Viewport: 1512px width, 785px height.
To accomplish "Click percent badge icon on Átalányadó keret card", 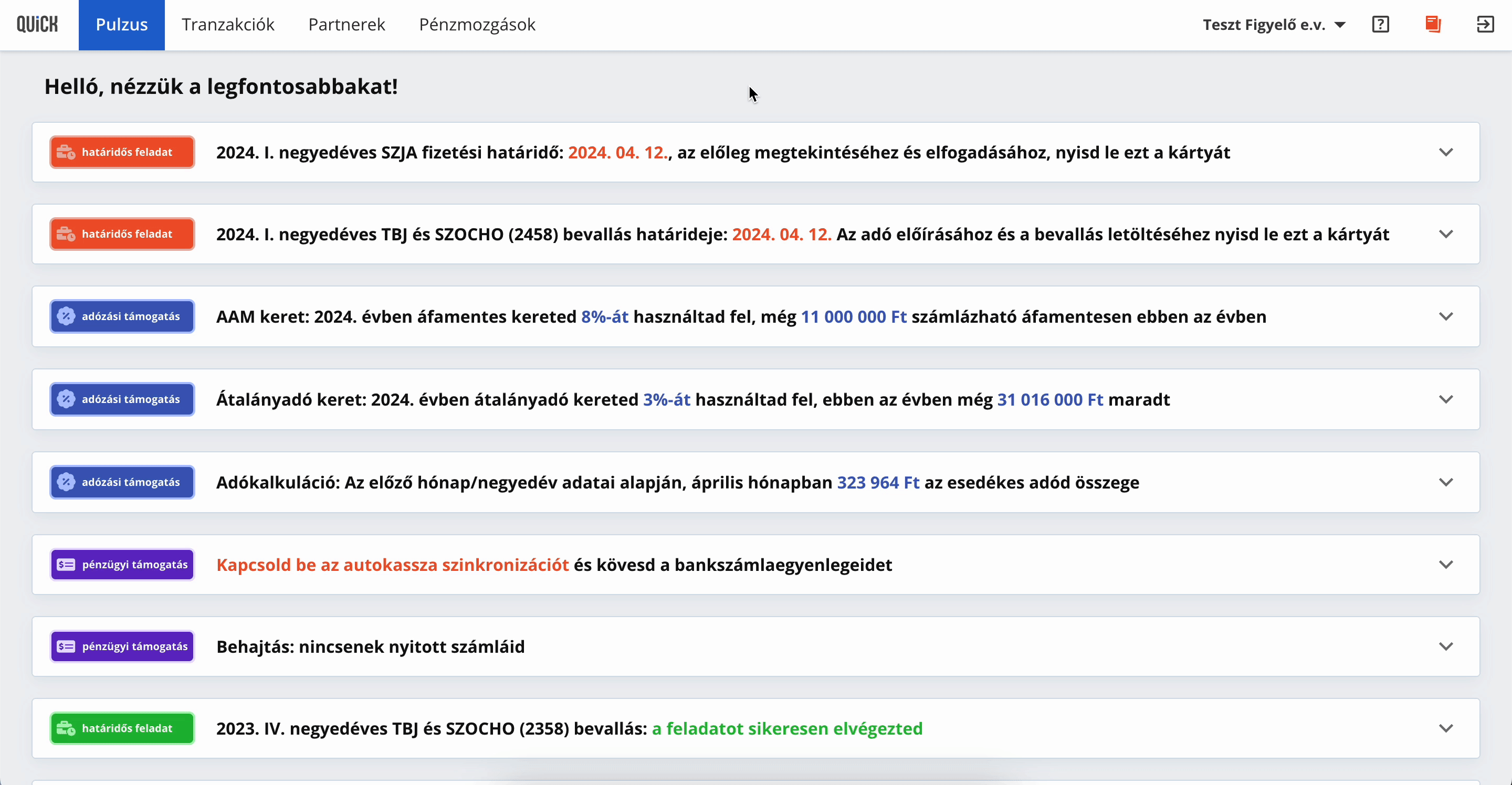I will 66,399.
